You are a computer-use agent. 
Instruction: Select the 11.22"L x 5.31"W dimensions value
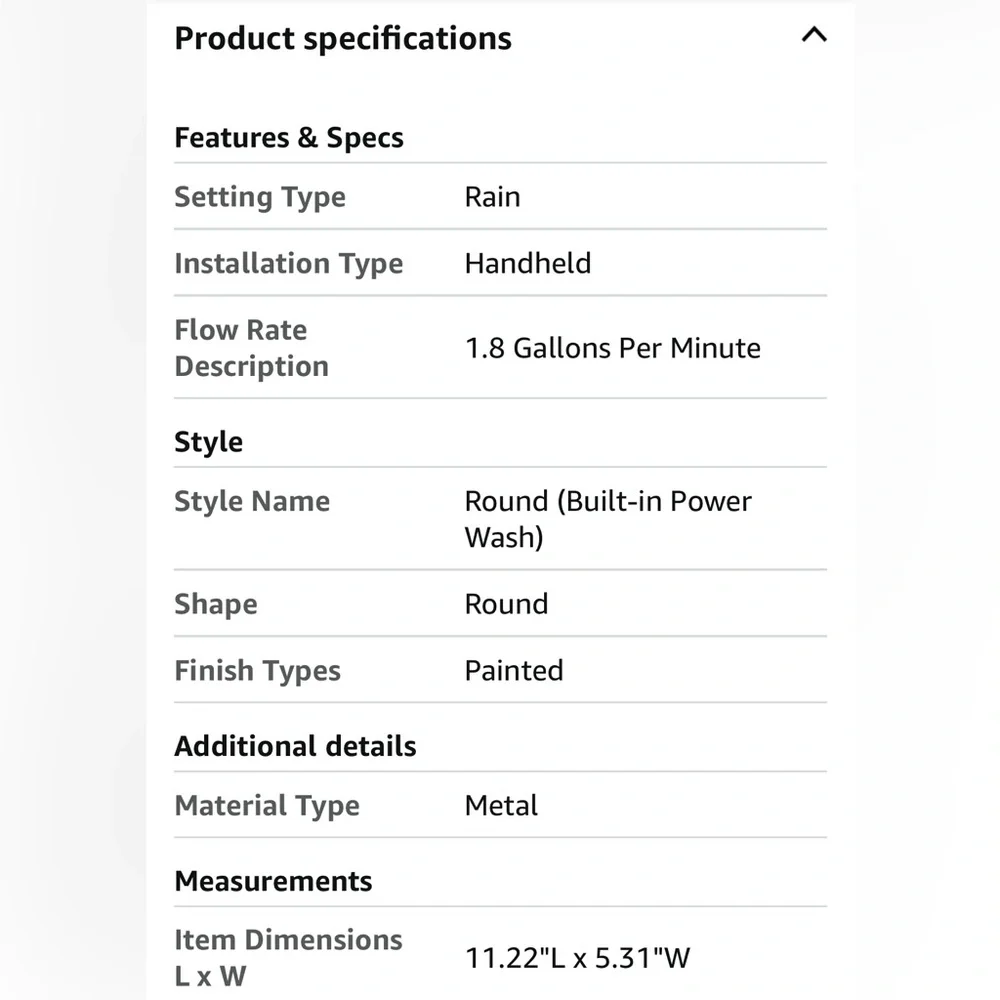point(578,958)
